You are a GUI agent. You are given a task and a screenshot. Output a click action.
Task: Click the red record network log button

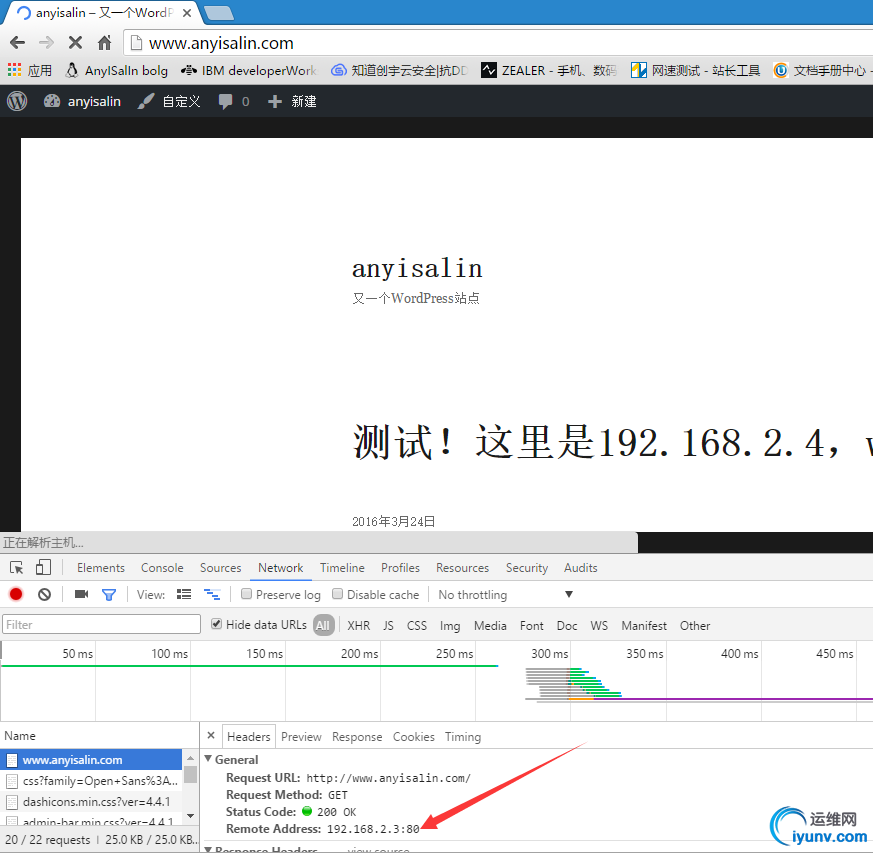coord(16,594)
